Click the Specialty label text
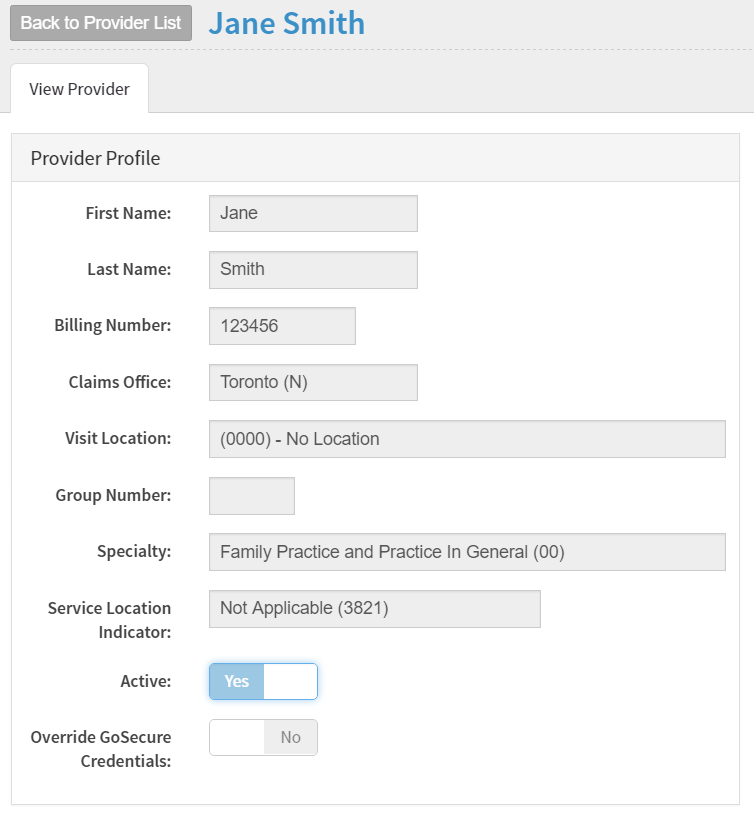This screenshot has width=754, height=818. tap(134, 551)
